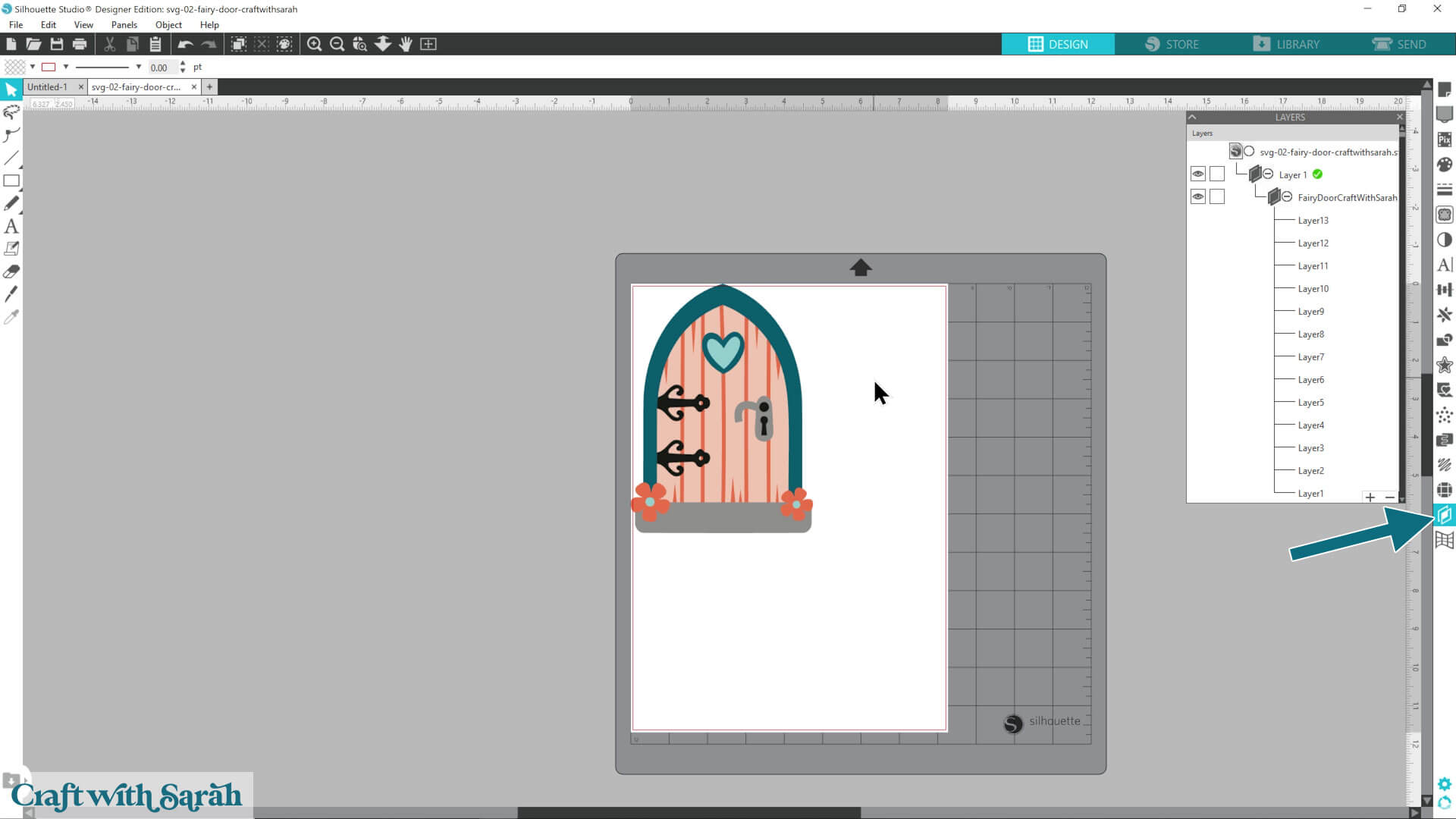
Task: Open the Fill color palette panel
Action: pyautogui.click(x=1445, y=165)
